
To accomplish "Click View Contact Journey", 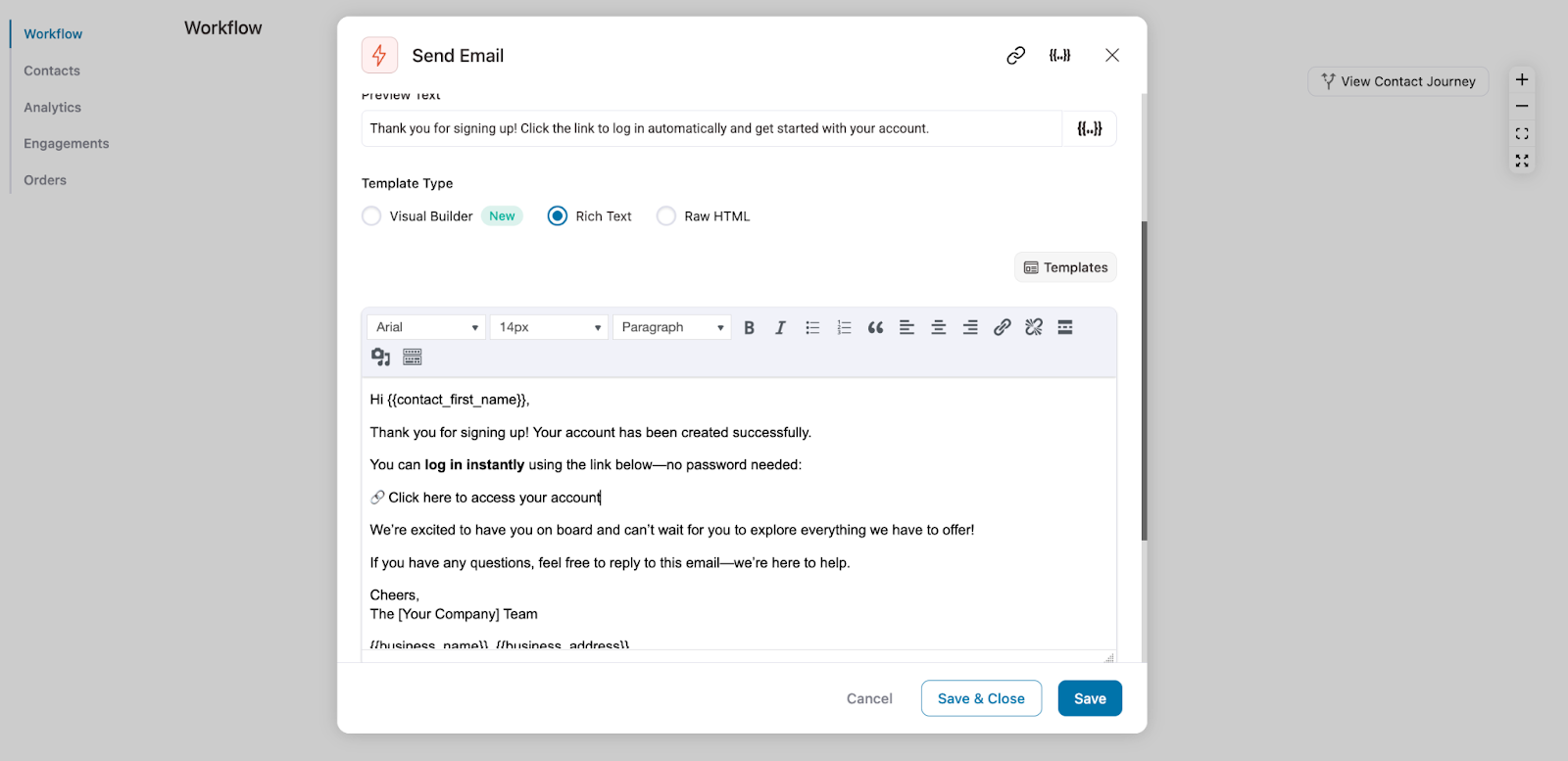I will 1396,80.
